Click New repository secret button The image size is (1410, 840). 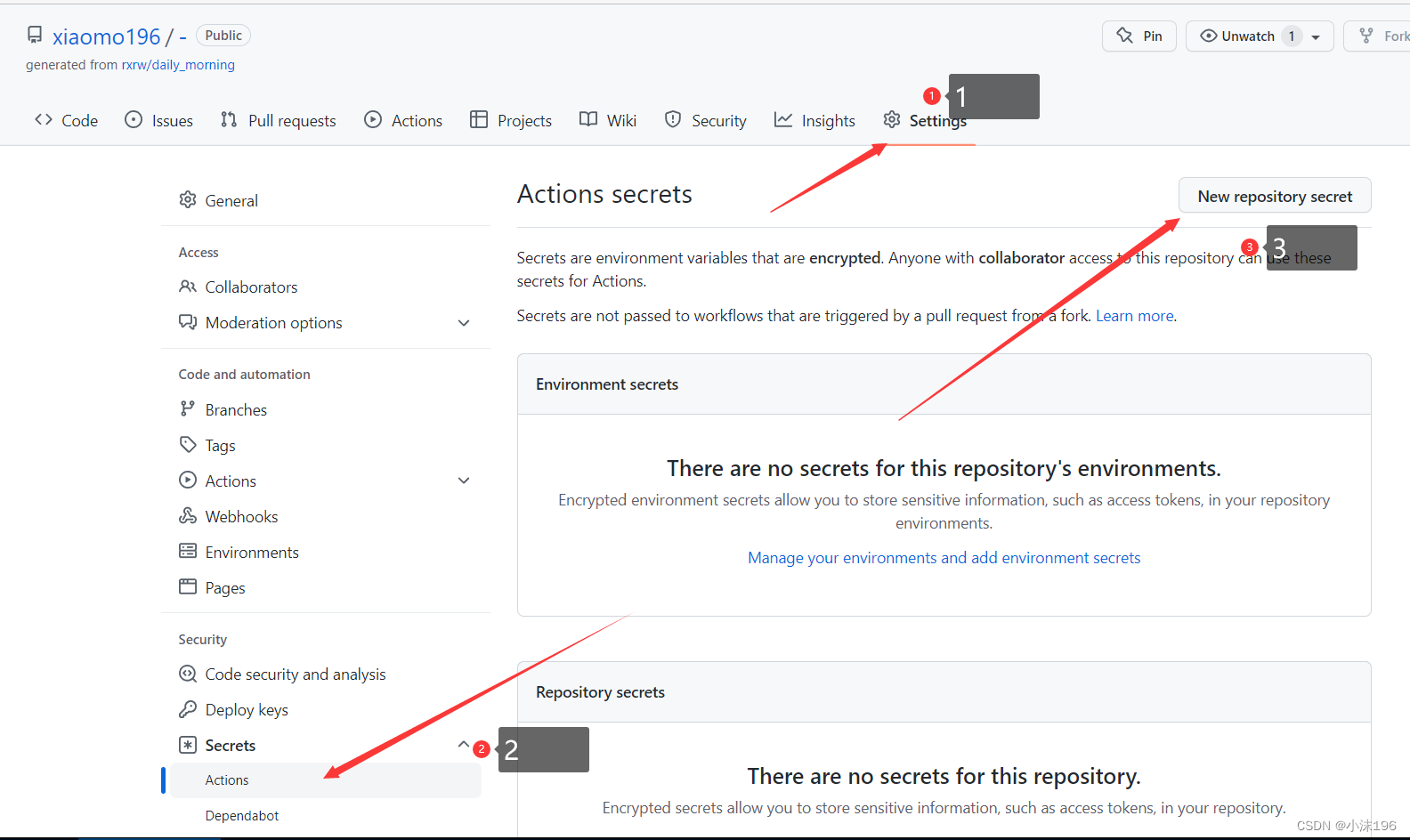1275,196
